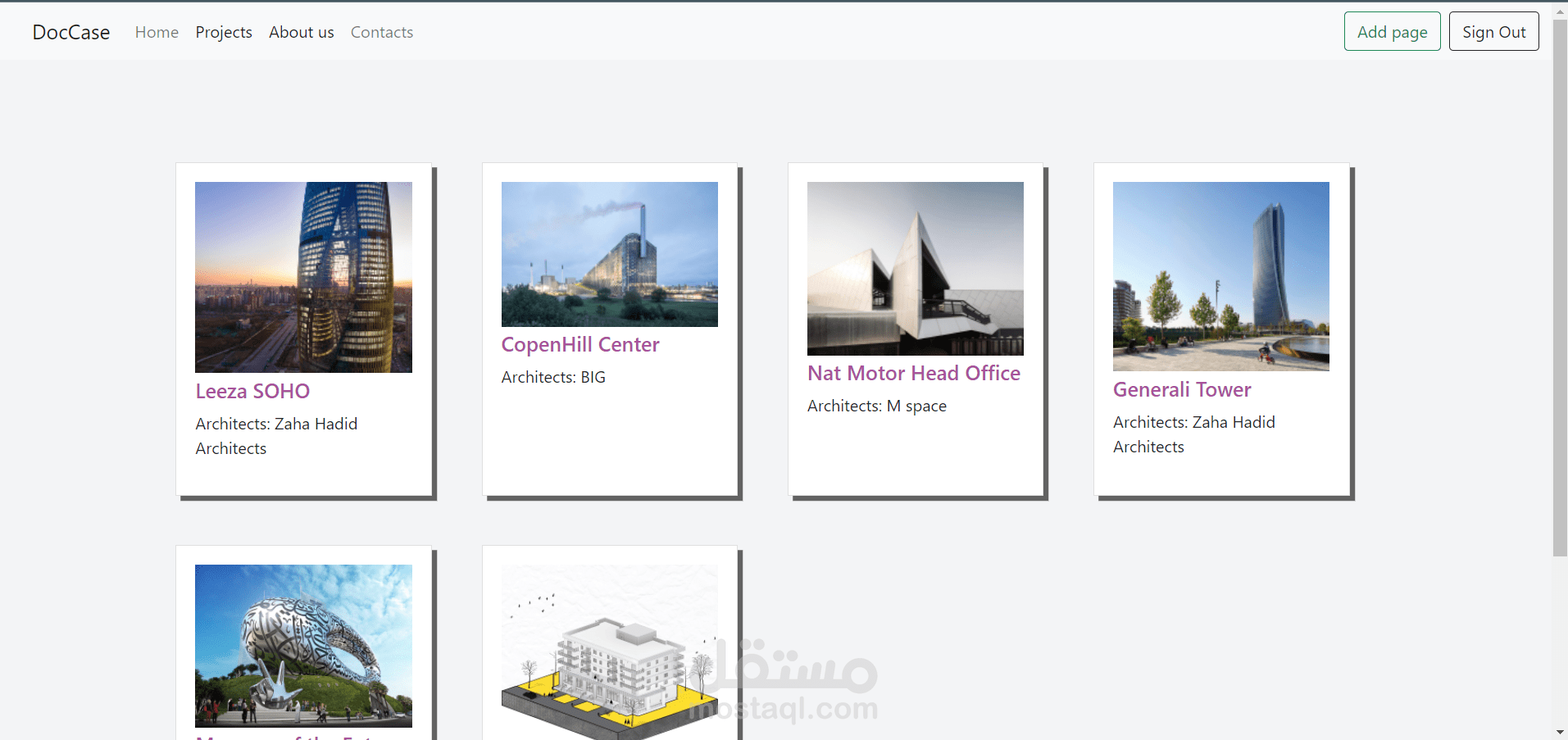This screenshot has width=1568, height=740.
Task: Navigate to the Home menu item
Action: pos(157,32)
